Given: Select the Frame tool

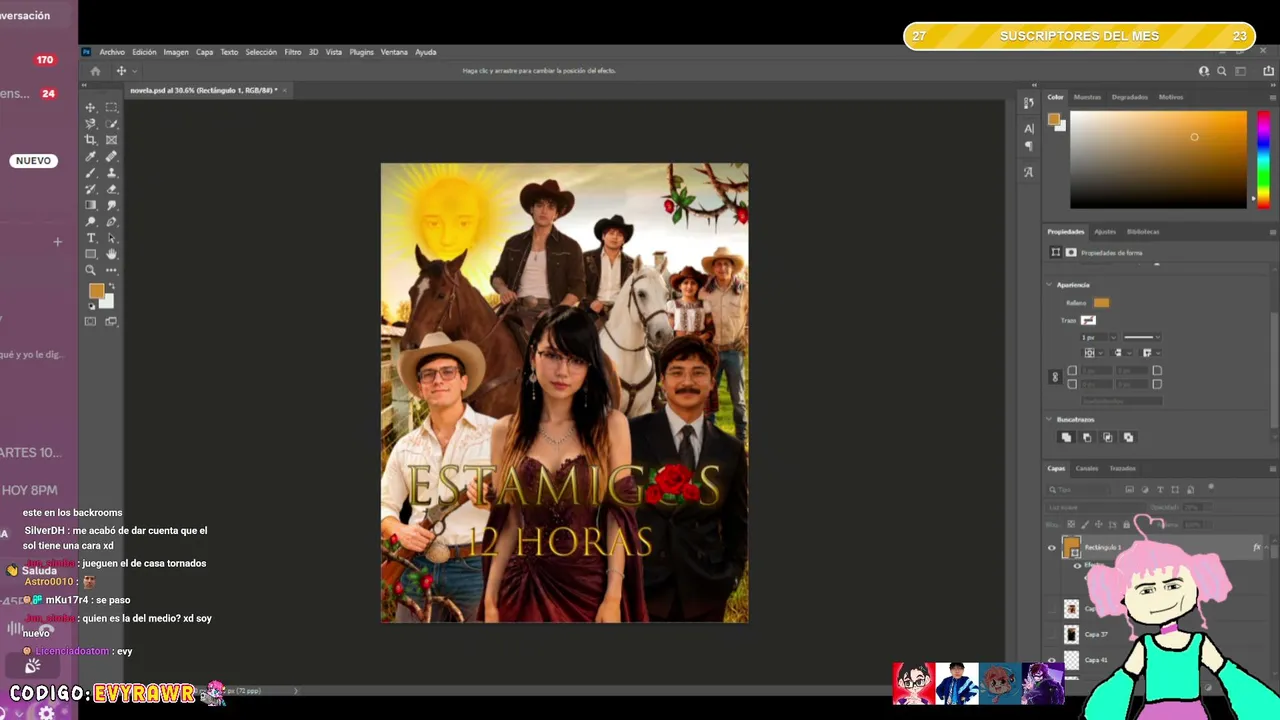Looking at the screenshot, I should pyautogui.click(x=111, y=140).
